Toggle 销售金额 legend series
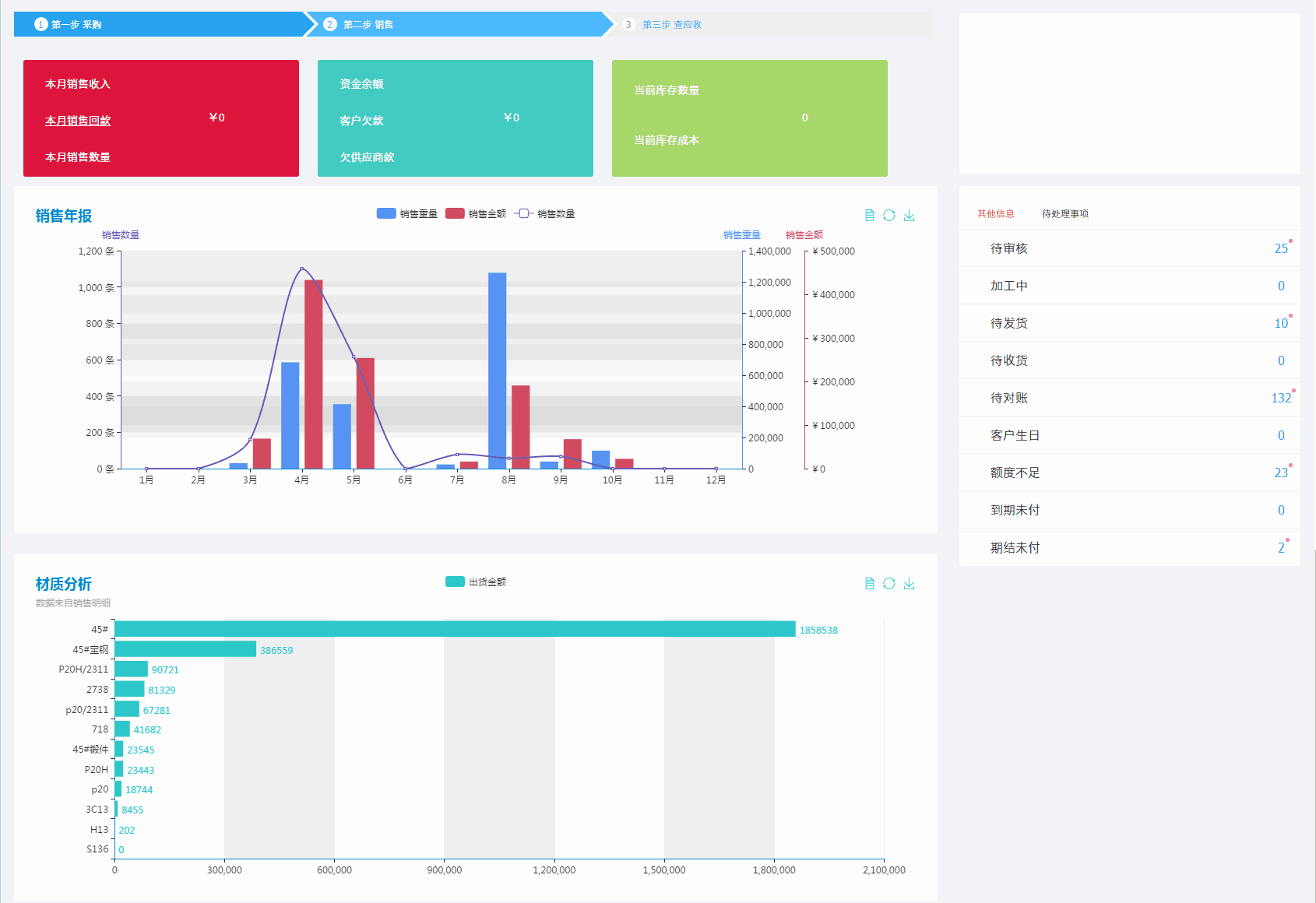Image resolution: width=1316 pixels, height=903 pixels. click(476, 214)
